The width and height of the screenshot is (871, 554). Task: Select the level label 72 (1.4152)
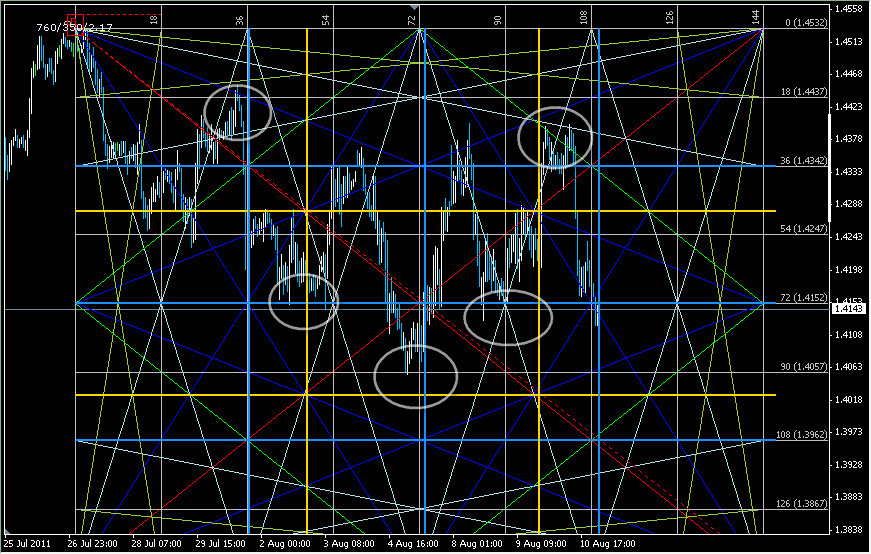pyautogui.click(x=804, y=298)
